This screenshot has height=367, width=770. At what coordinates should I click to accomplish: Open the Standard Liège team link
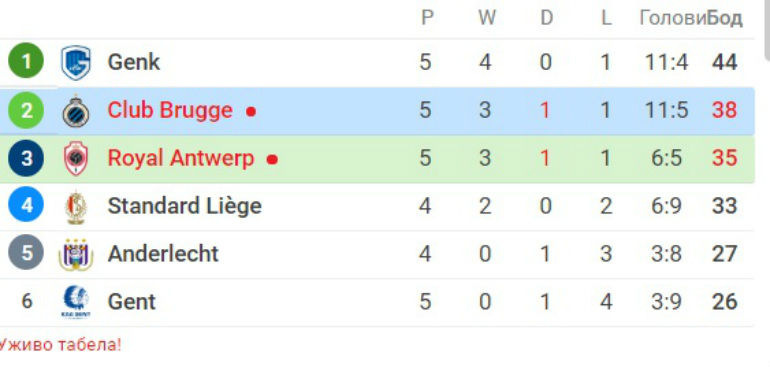184,206
